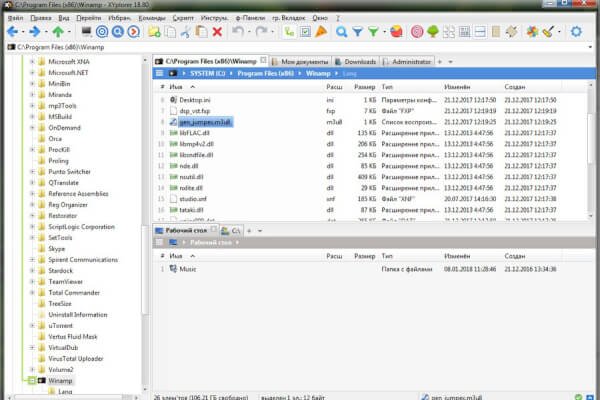Click the green funnel filter icon

tap(373, 32)
